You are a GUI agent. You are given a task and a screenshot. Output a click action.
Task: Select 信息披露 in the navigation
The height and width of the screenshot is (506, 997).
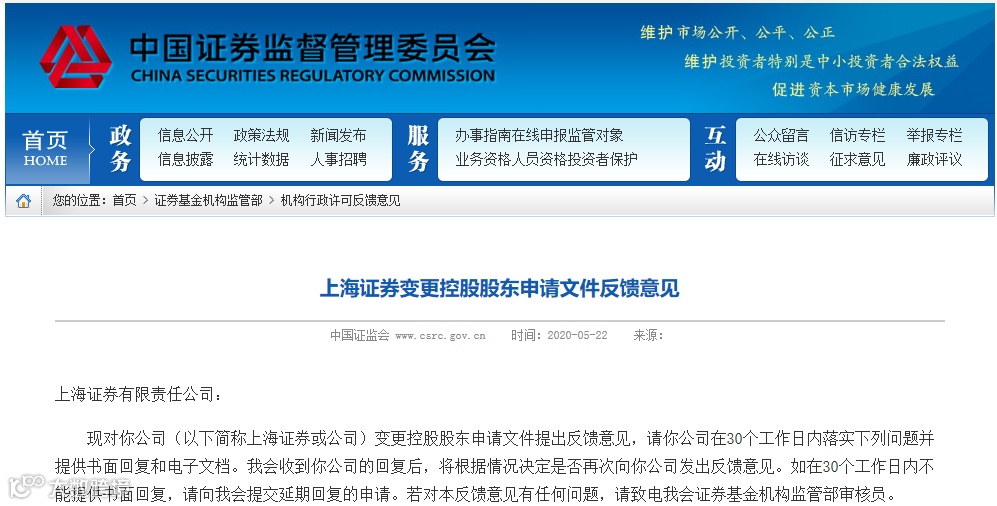(185, 159)
